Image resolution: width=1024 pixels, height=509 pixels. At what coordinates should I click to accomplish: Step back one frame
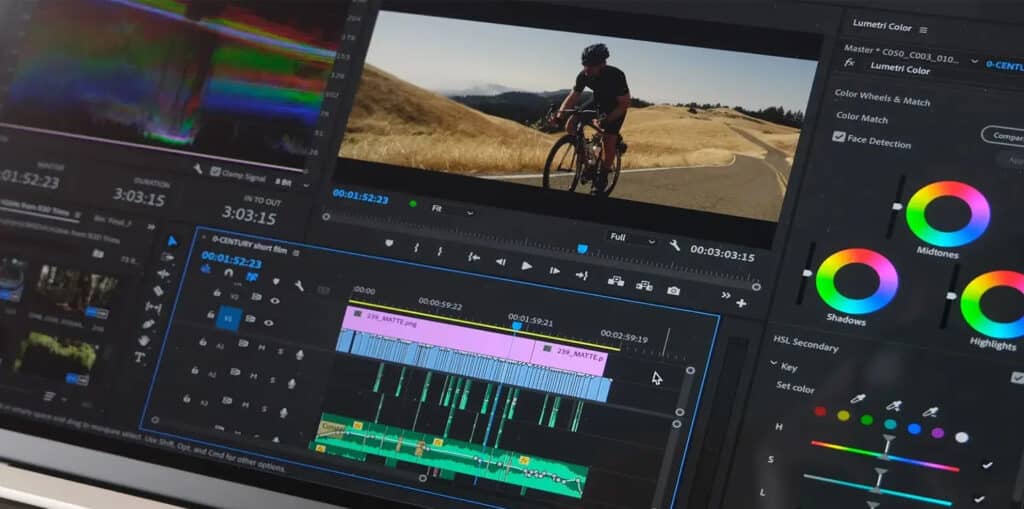pyautogui.click(x=501, y=261)
